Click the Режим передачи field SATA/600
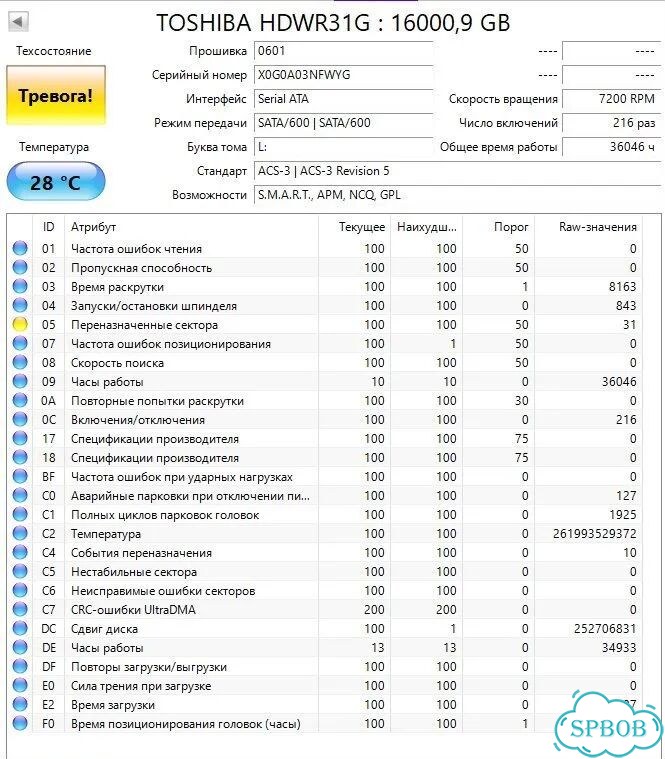The image size is (665, 759). (x=343, y=123)
